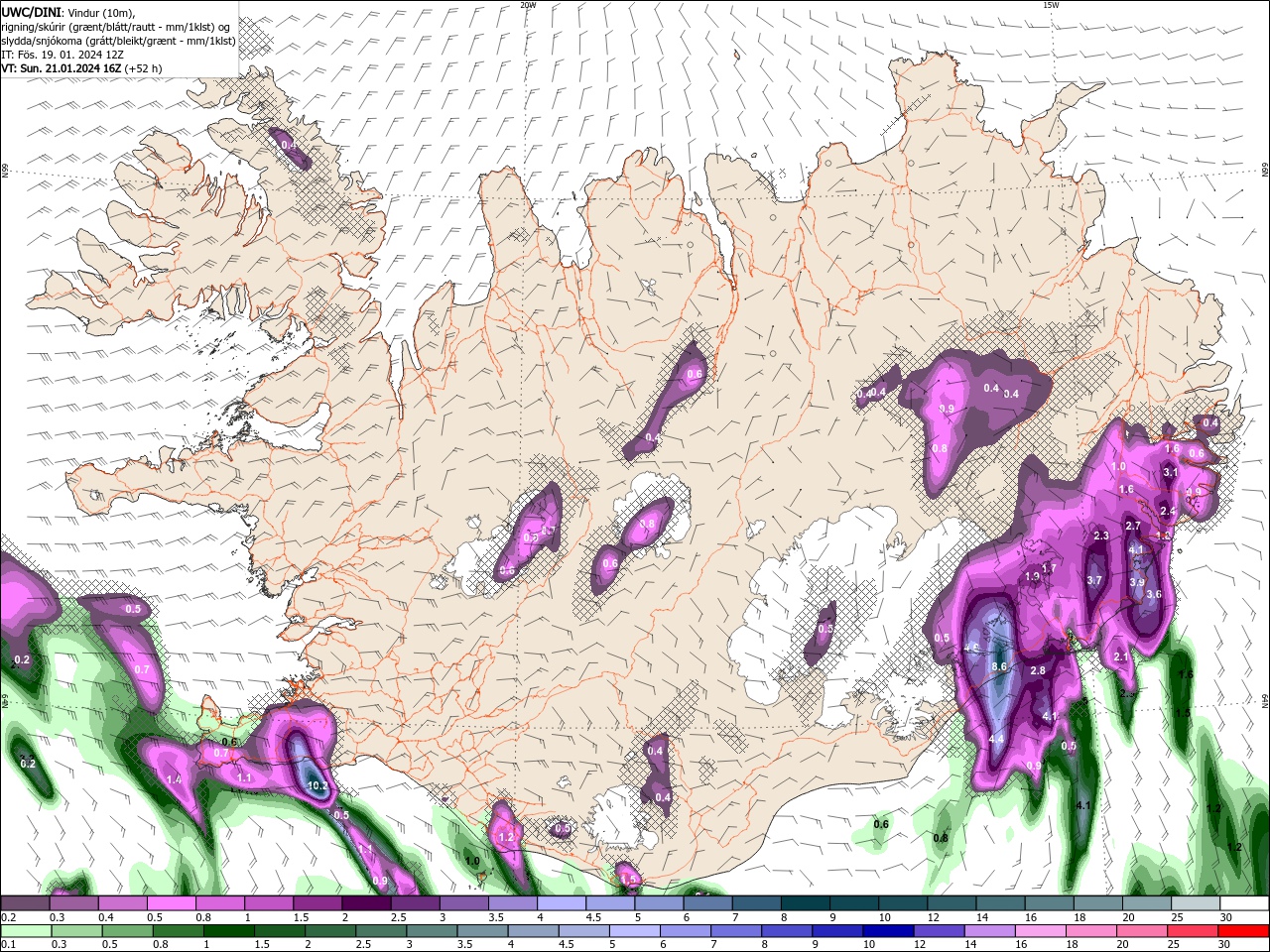The width and height of the screenshot is (1270, 952).
Task: Click the '15W' longitude label
Action: 1051,5
